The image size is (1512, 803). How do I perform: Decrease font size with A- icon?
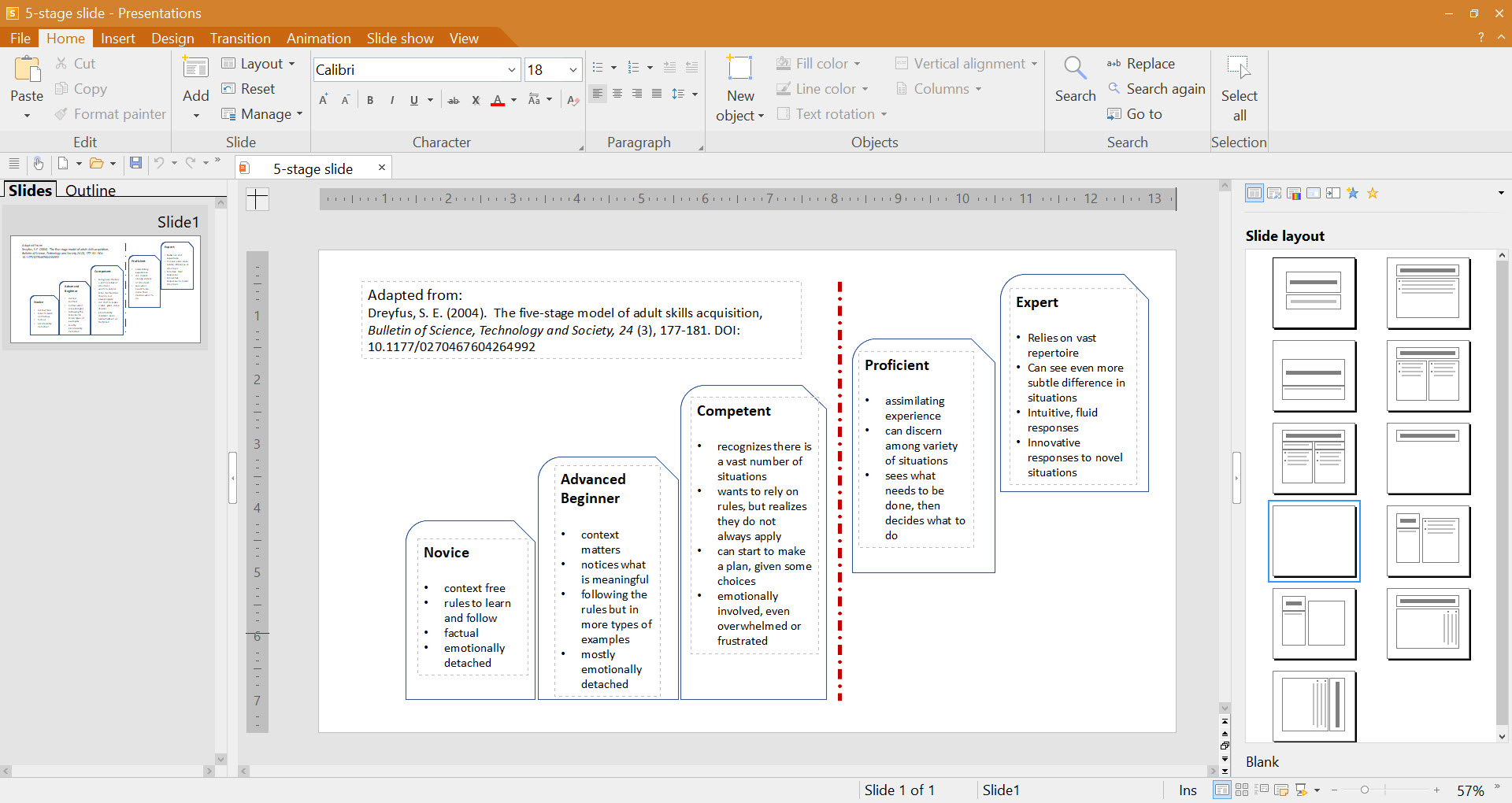345,100
